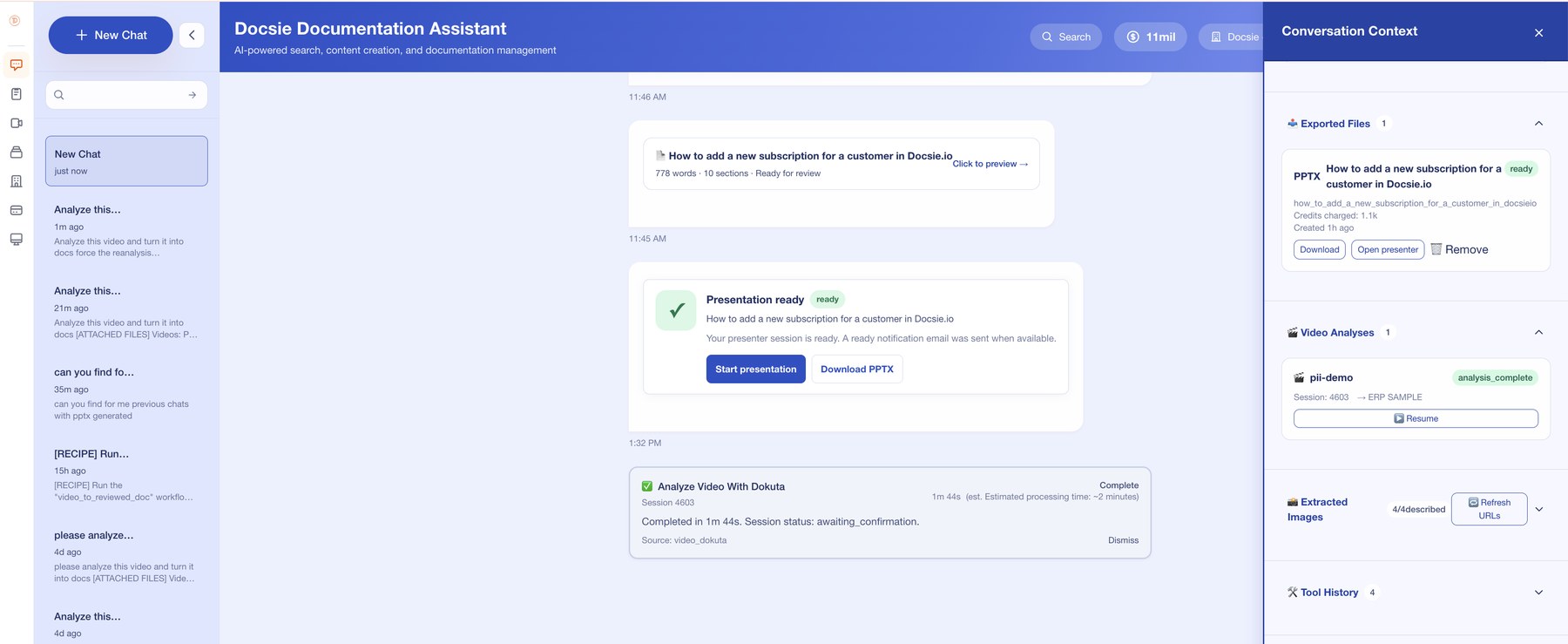Click the "analysis_complete" status badge
1568x644 pixels.
(x=1495, y=377)
